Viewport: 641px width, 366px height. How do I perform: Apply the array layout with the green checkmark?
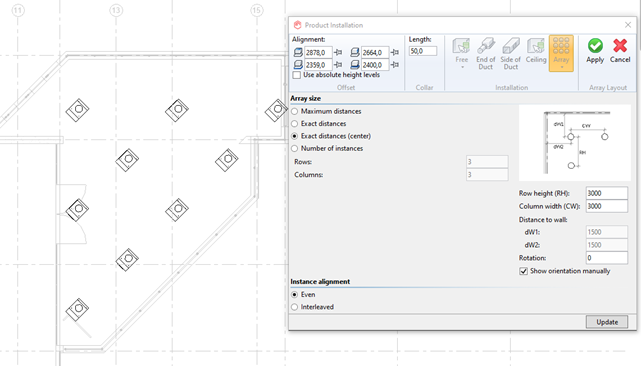(595, 50)
